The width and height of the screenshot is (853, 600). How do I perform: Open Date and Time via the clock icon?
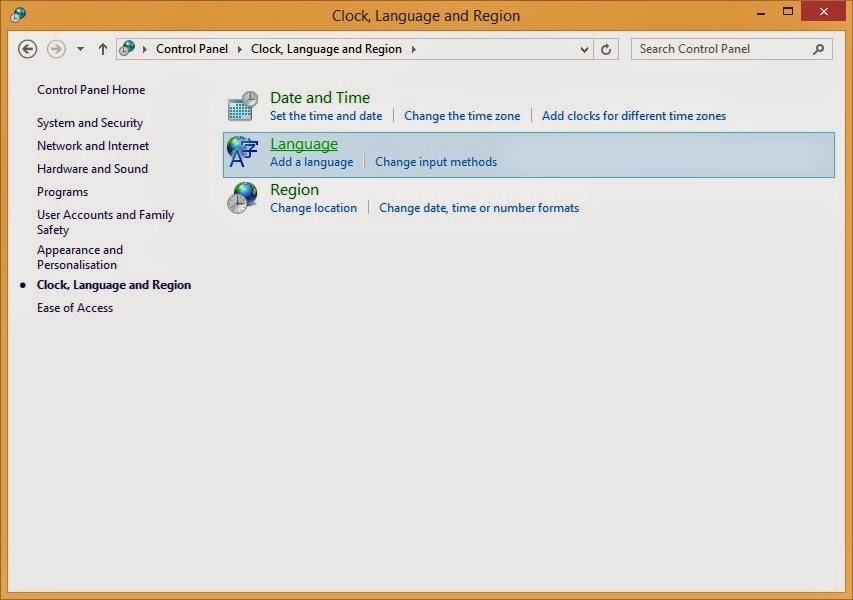click(241, 106)
